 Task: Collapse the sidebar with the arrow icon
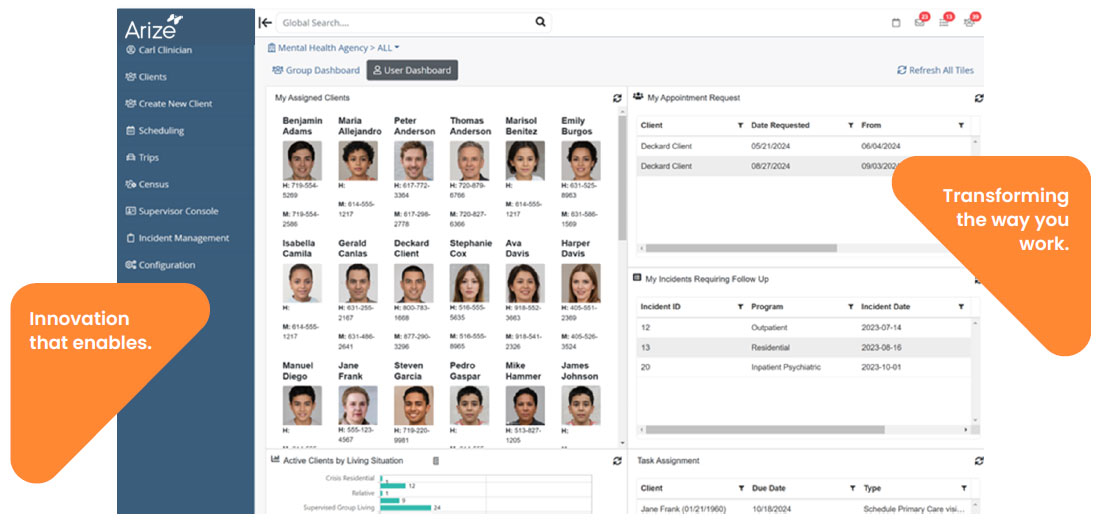pos(265,23)
